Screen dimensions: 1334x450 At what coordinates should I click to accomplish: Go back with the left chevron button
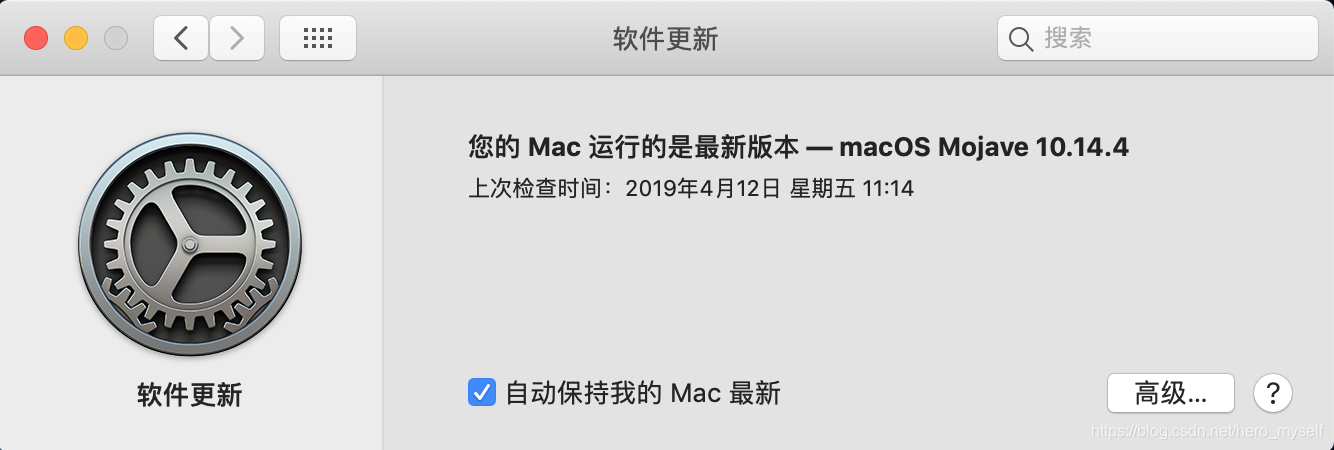[181, 38]
